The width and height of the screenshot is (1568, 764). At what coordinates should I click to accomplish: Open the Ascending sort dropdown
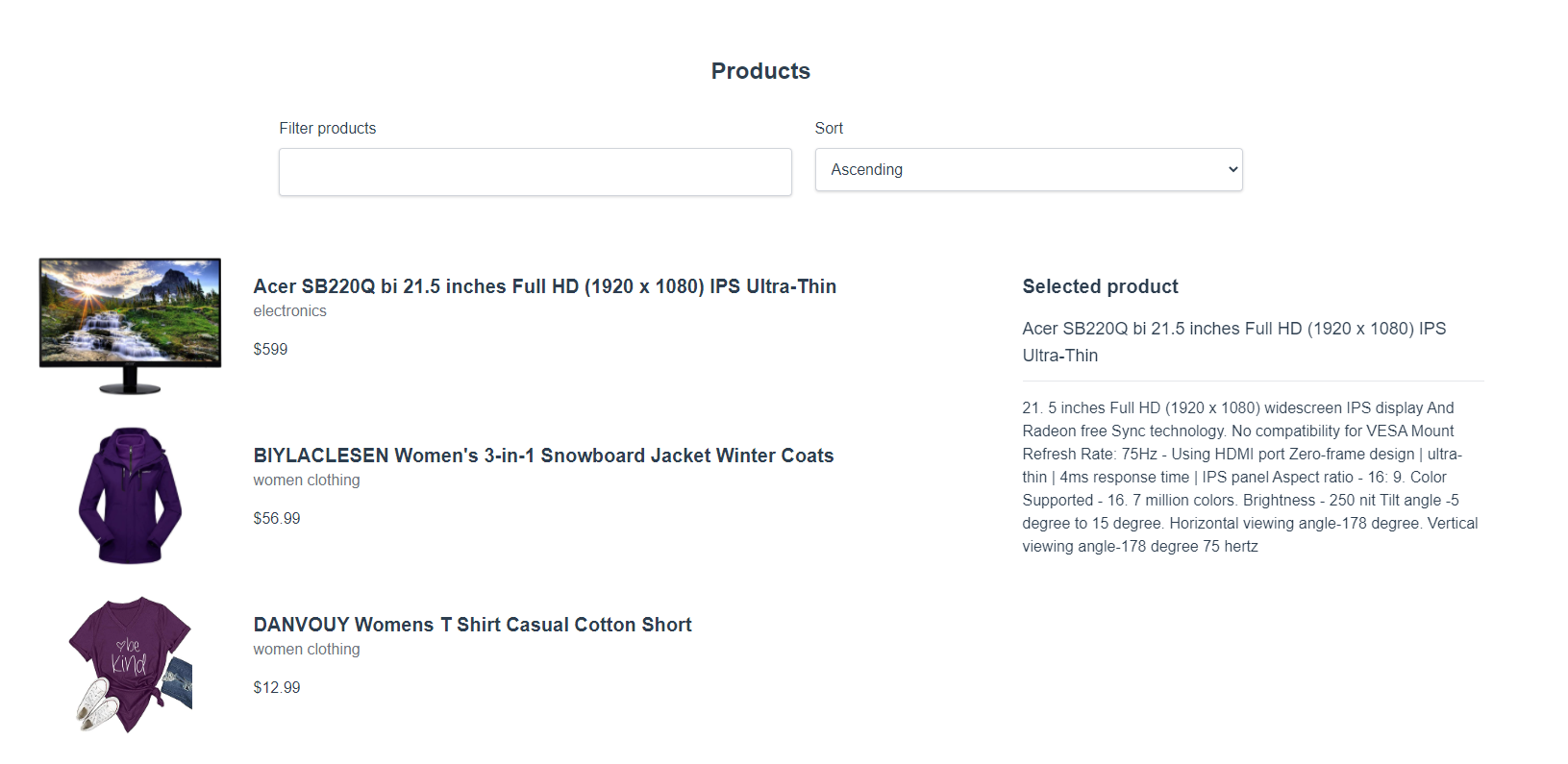coord(1028,170)
